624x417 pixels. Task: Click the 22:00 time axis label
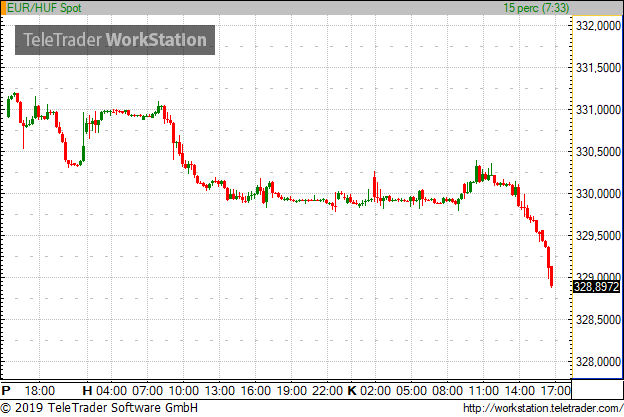(328, 391)
